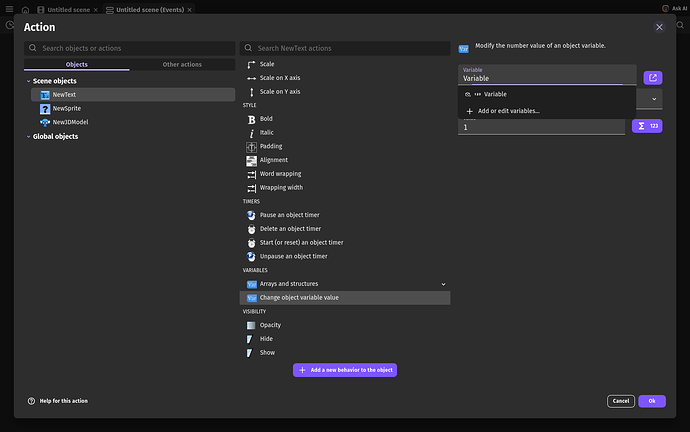Click Add or edit variables option

click(508, 111)
